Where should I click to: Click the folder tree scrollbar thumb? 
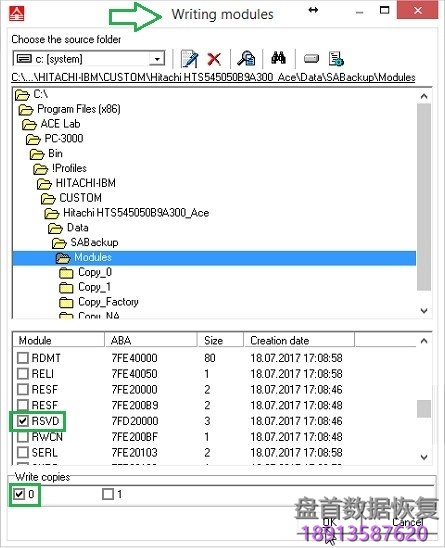coord(424,197)
